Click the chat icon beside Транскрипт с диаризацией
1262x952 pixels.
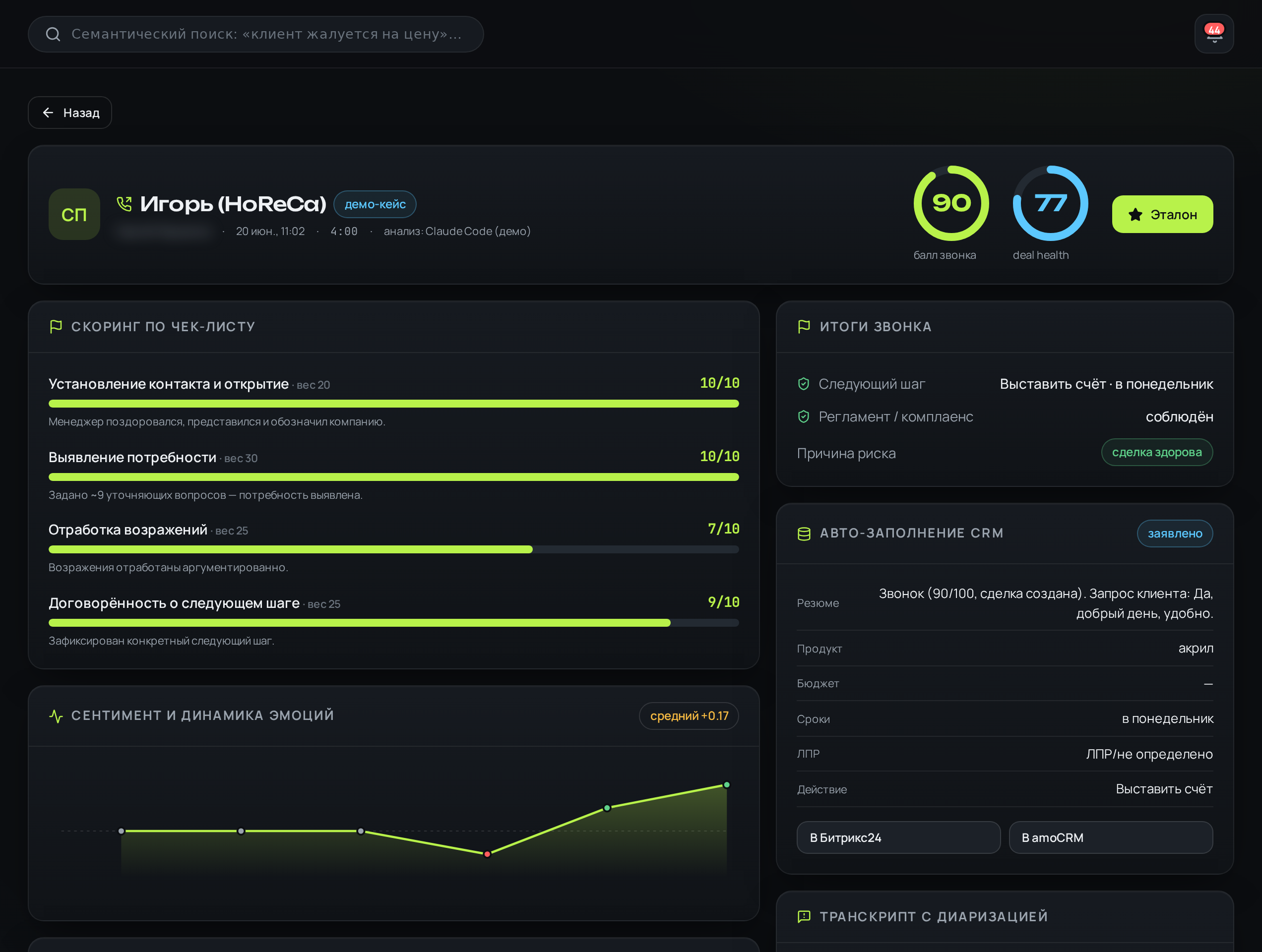803,916
